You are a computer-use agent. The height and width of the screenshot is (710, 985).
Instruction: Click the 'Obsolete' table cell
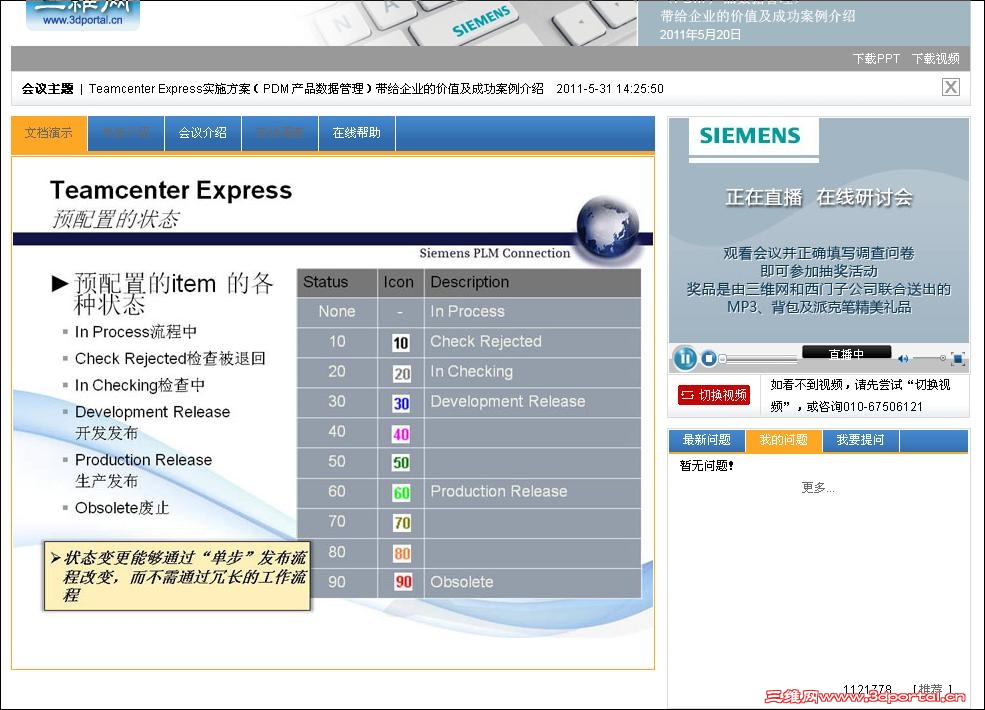(533, 582)
